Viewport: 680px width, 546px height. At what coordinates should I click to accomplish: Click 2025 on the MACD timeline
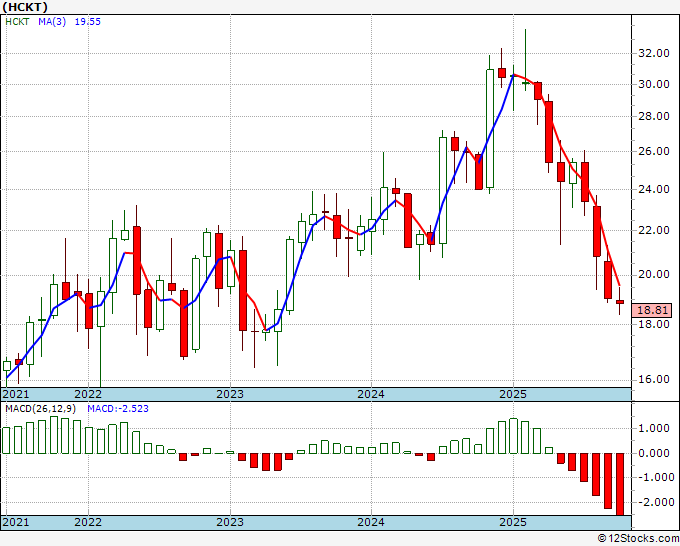click(513, 522)
